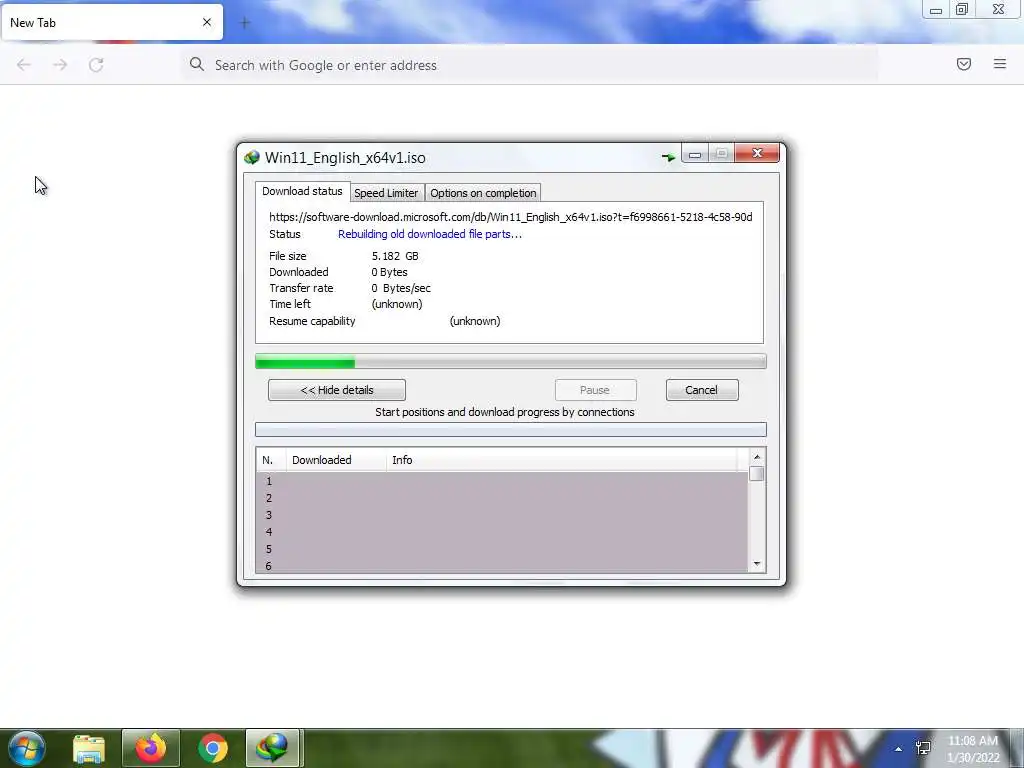
Task: Click the scroll up arrow in connections list
Action: coord(757,457)
